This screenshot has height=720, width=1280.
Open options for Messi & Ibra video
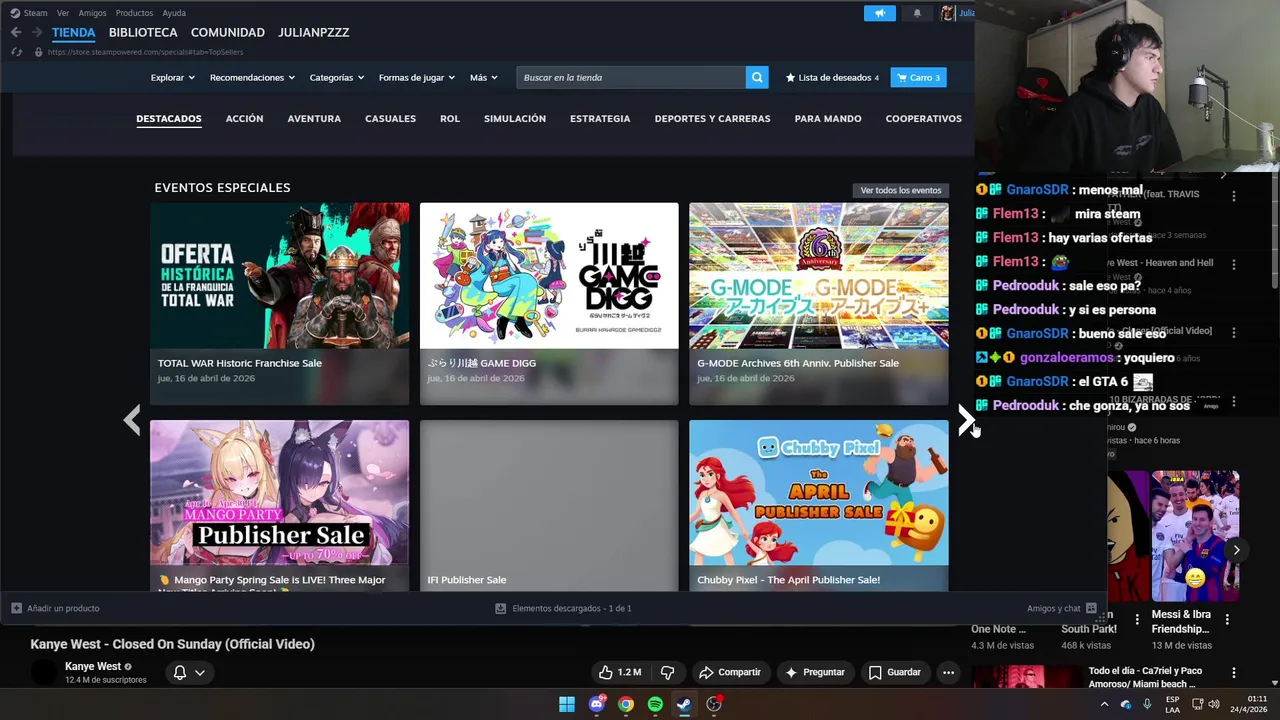(1227, 620)
